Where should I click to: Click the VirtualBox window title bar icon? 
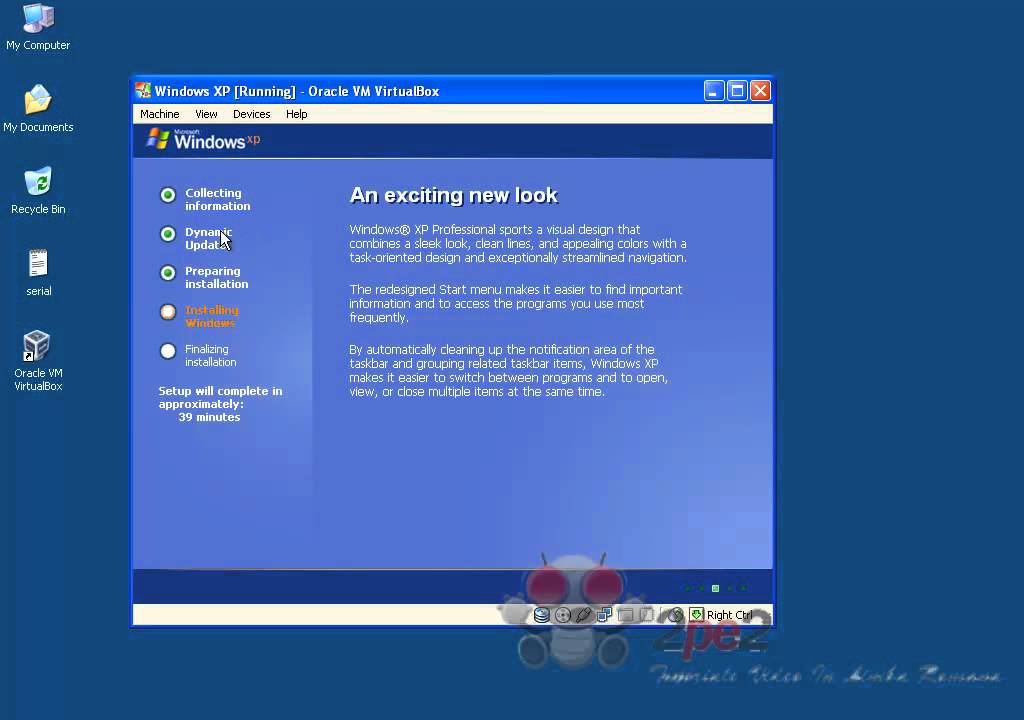point(143,90)
